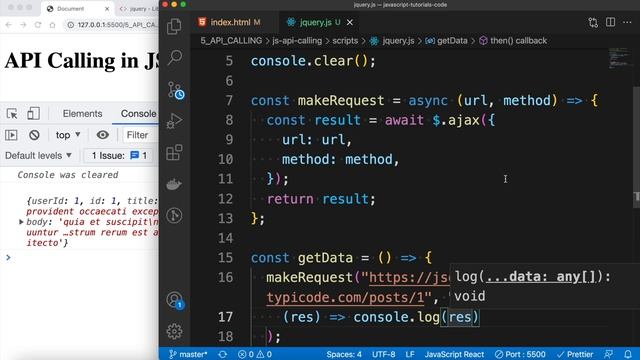The height and width of the screenshot is (360, 640).
Task: Click 'Console was cleared' message
Action: pyautogui.click(x=68, y=175)
